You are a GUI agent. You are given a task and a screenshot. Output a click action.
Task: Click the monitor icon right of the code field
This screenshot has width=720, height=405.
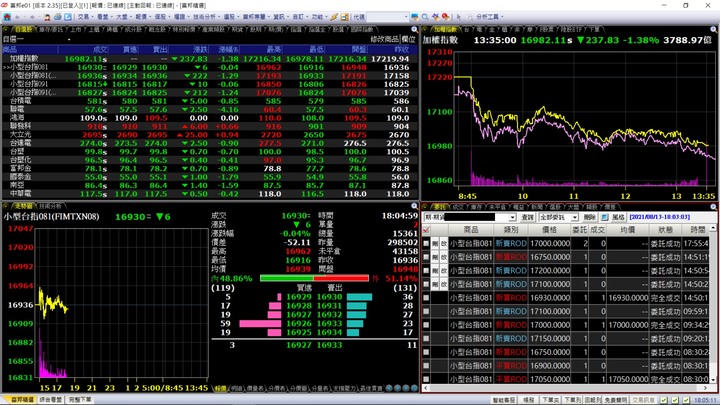coord(415,17)
